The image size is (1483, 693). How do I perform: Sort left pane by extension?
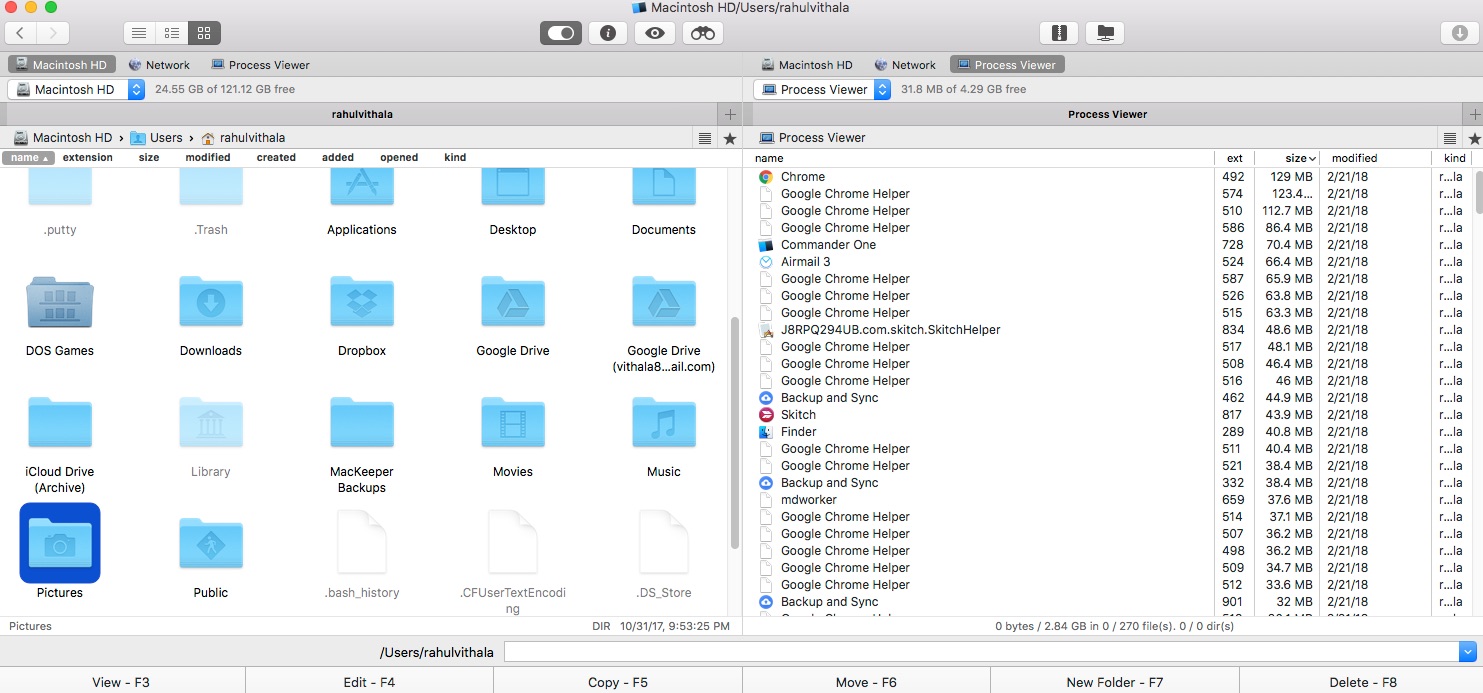coord(88,158)
